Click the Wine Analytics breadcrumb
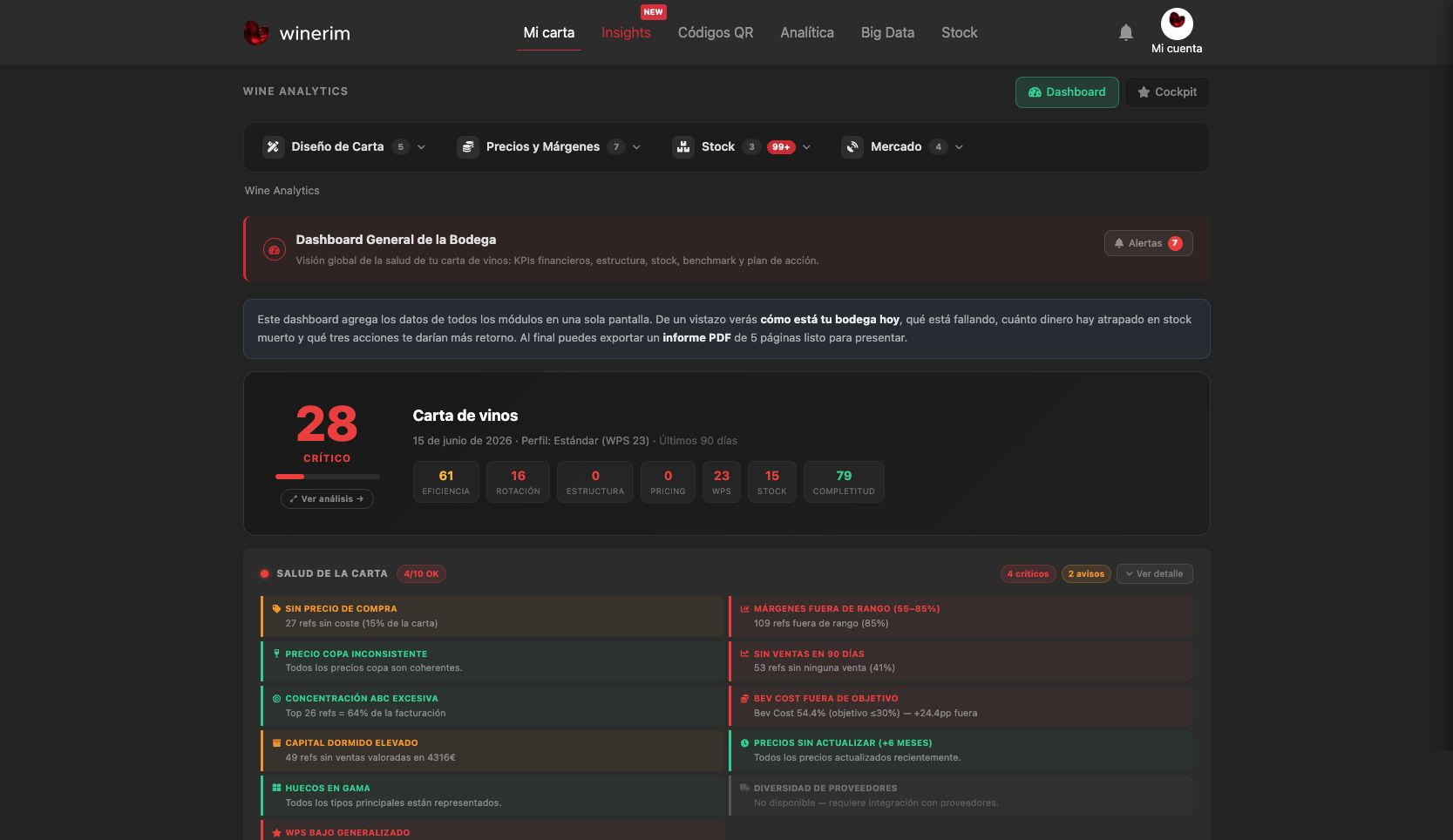 tap(282, 190)
